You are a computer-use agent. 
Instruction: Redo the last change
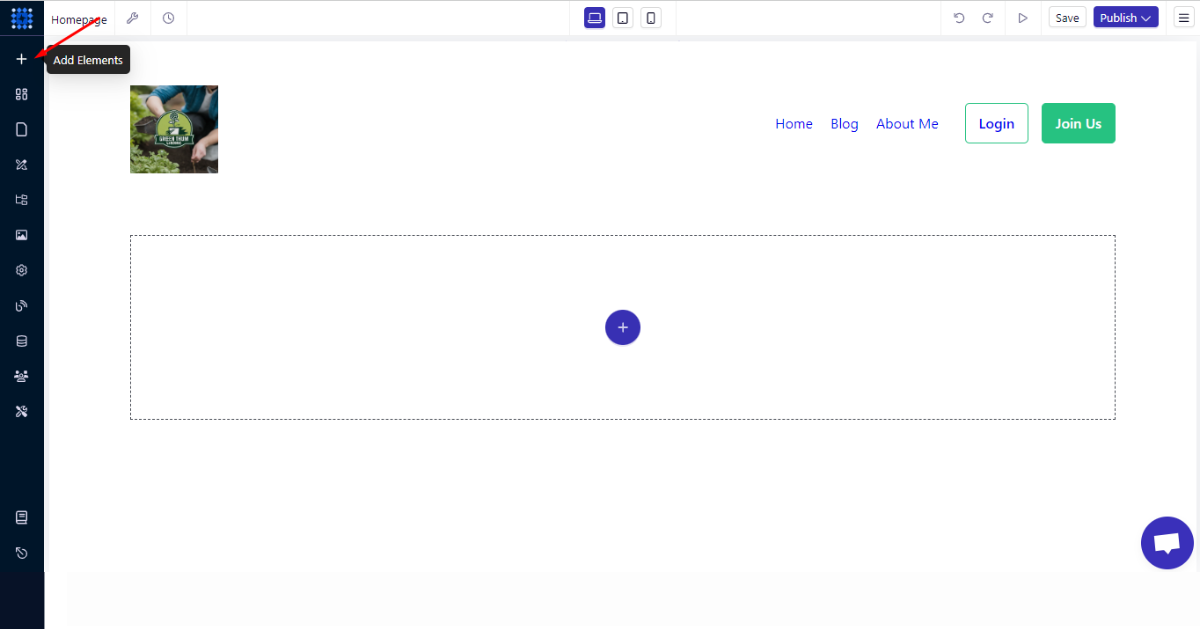pos(988,18)
